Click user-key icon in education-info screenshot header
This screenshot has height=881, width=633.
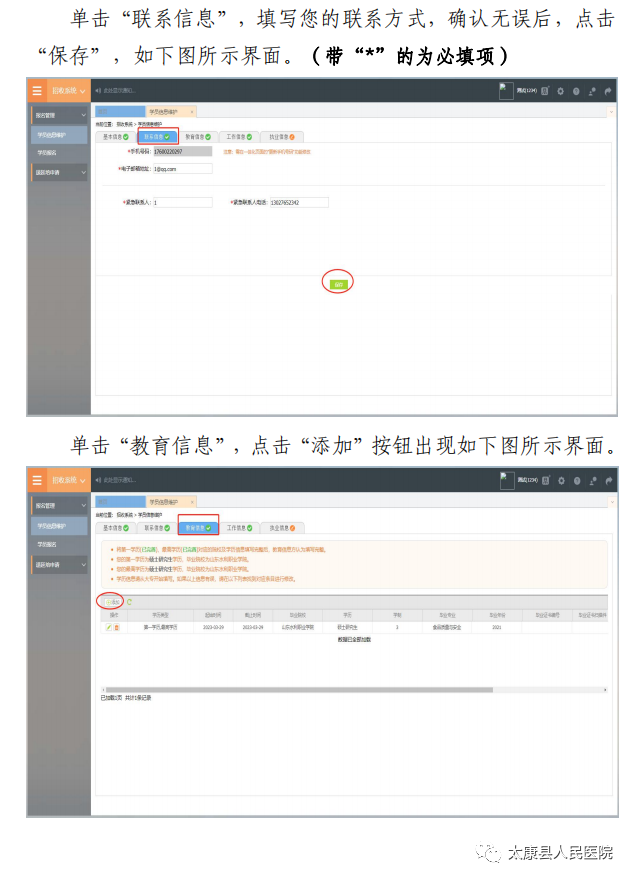click(593, 480)
